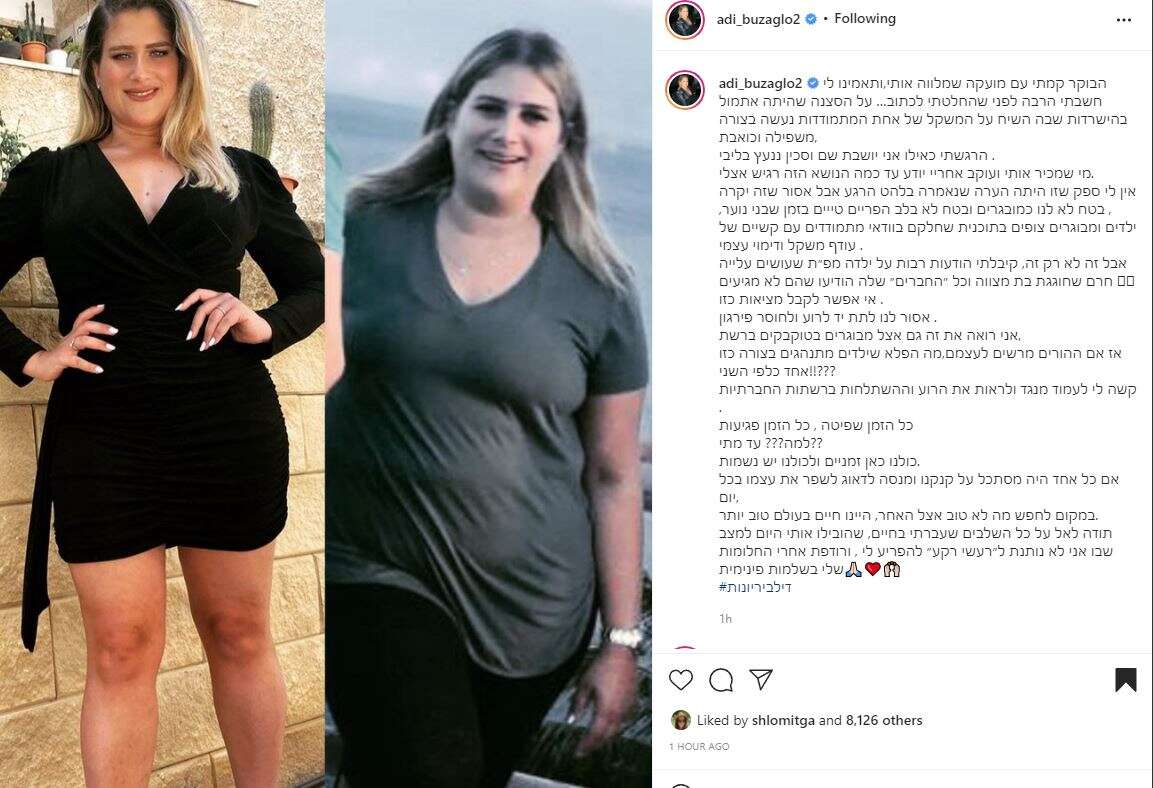Click adi_buzaglo2 profile picture in header
1153x788 pixels.
coord(685,20)
